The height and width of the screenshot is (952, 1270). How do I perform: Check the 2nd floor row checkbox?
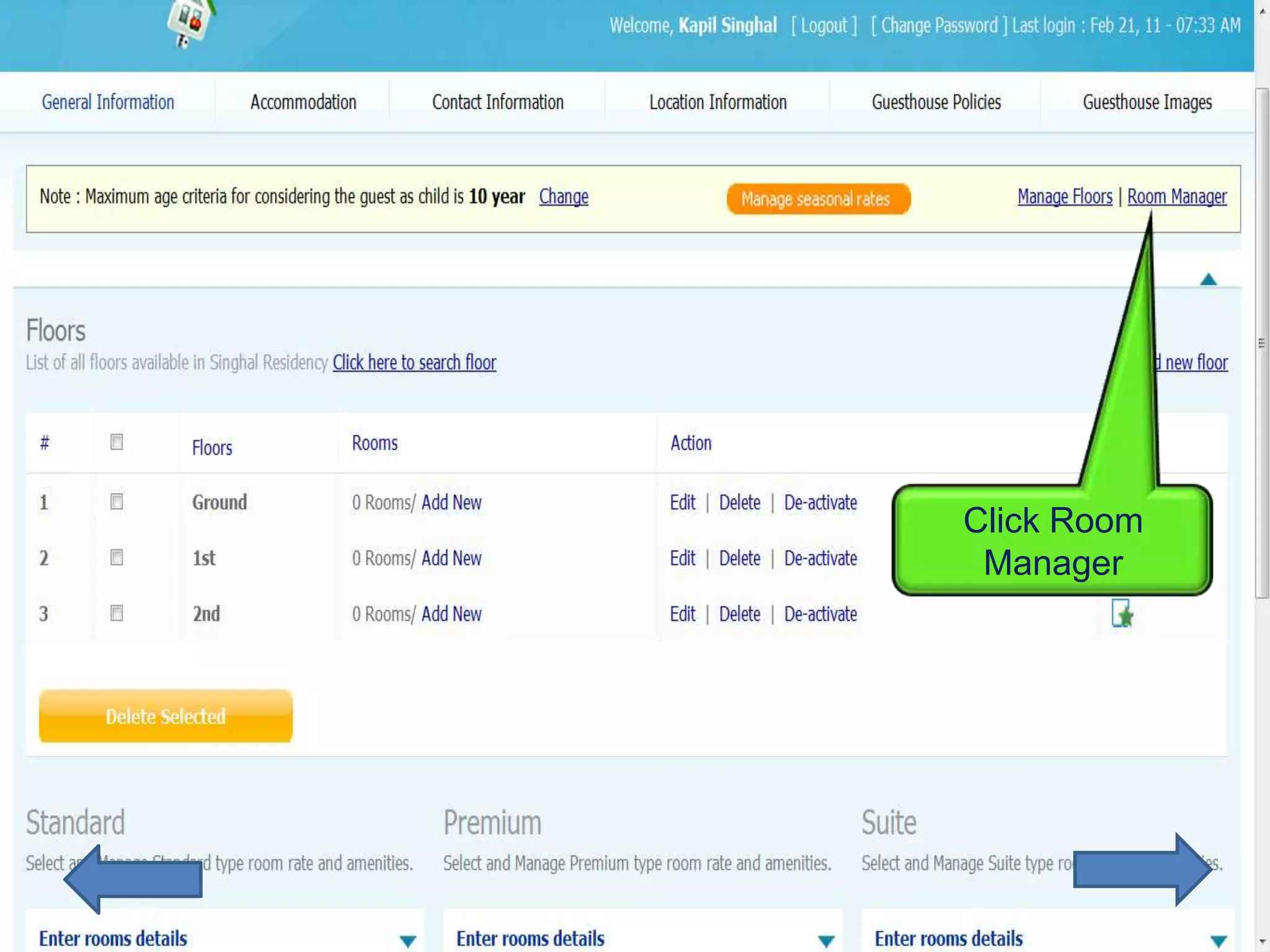[x=117, y=613]
